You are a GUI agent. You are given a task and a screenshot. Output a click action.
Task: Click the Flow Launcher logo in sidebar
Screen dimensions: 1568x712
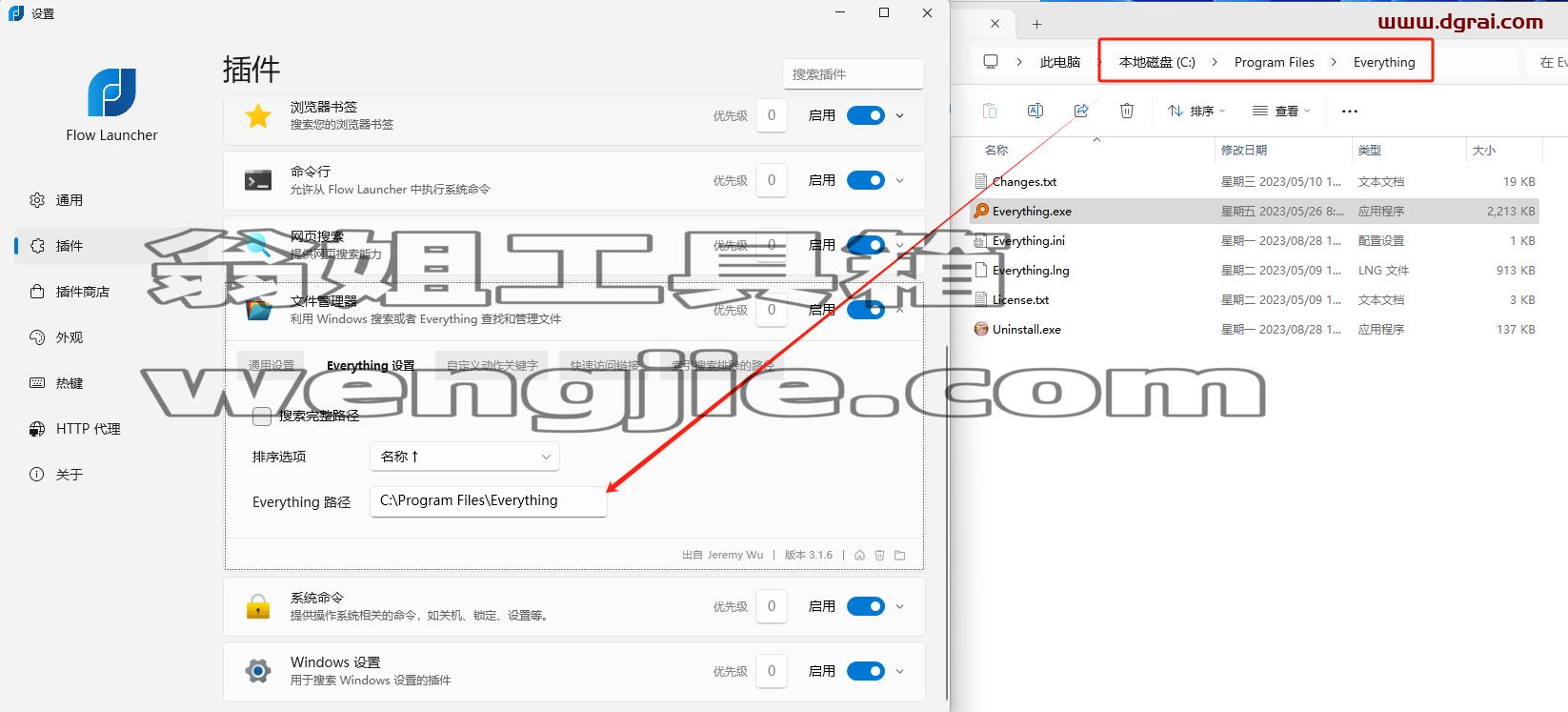[x=112, y=92]
